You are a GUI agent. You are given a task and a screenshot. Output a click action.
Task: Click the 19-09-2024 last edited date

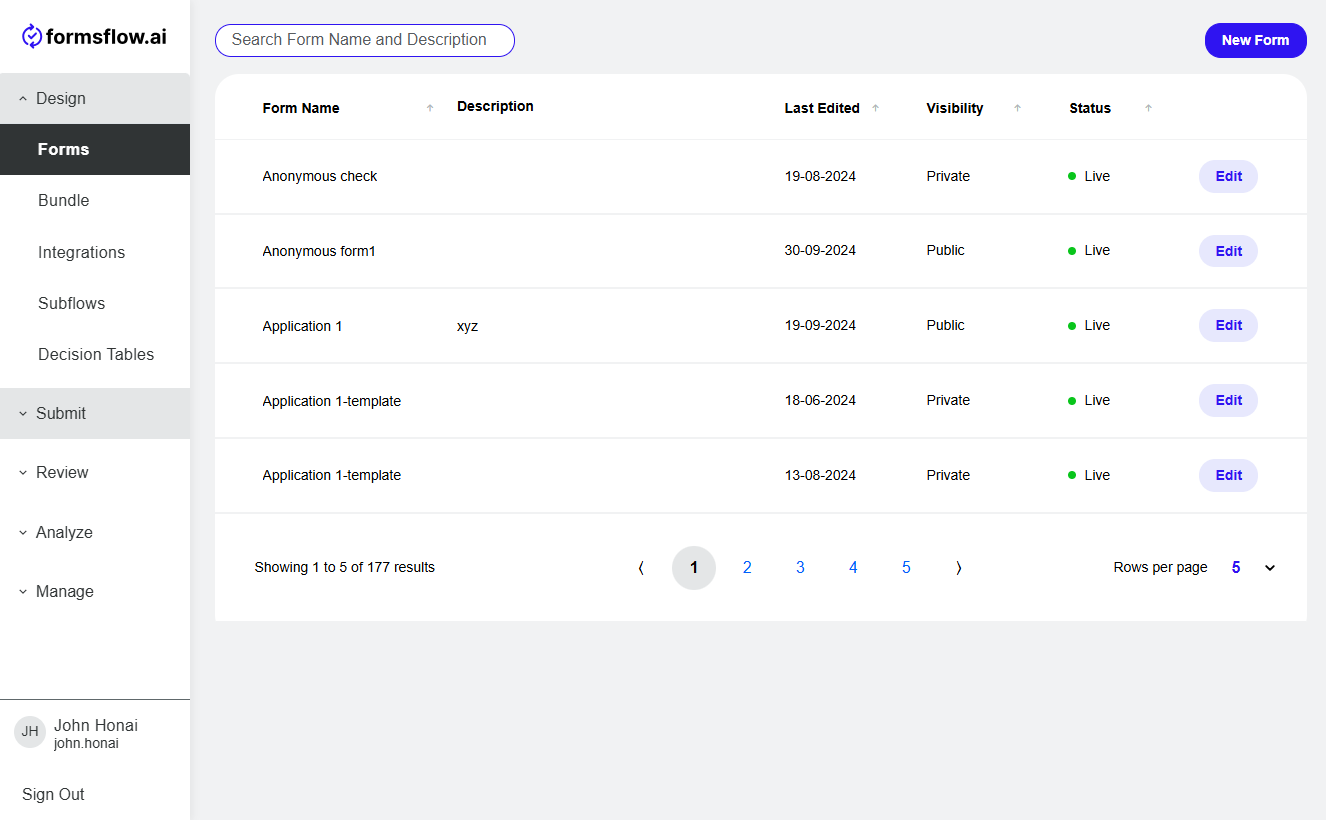tap(820, 325)
